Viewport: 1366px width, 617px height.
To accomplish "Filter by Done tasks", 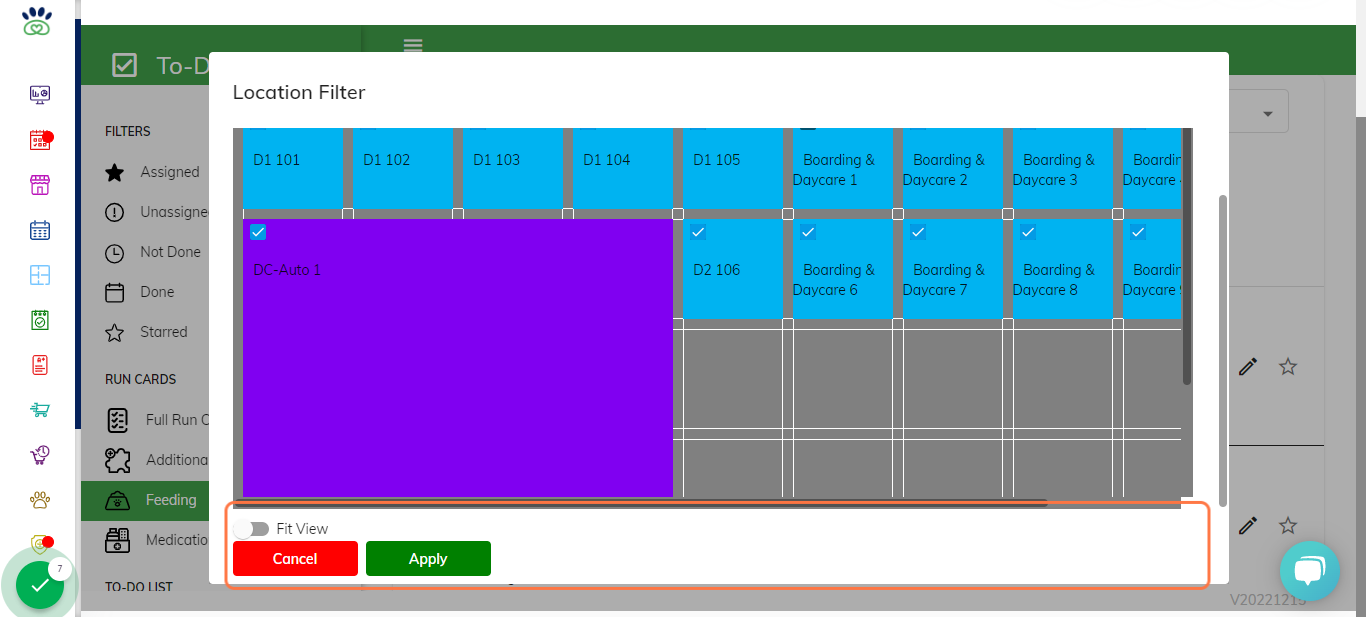I will click(x=140, y=292).
